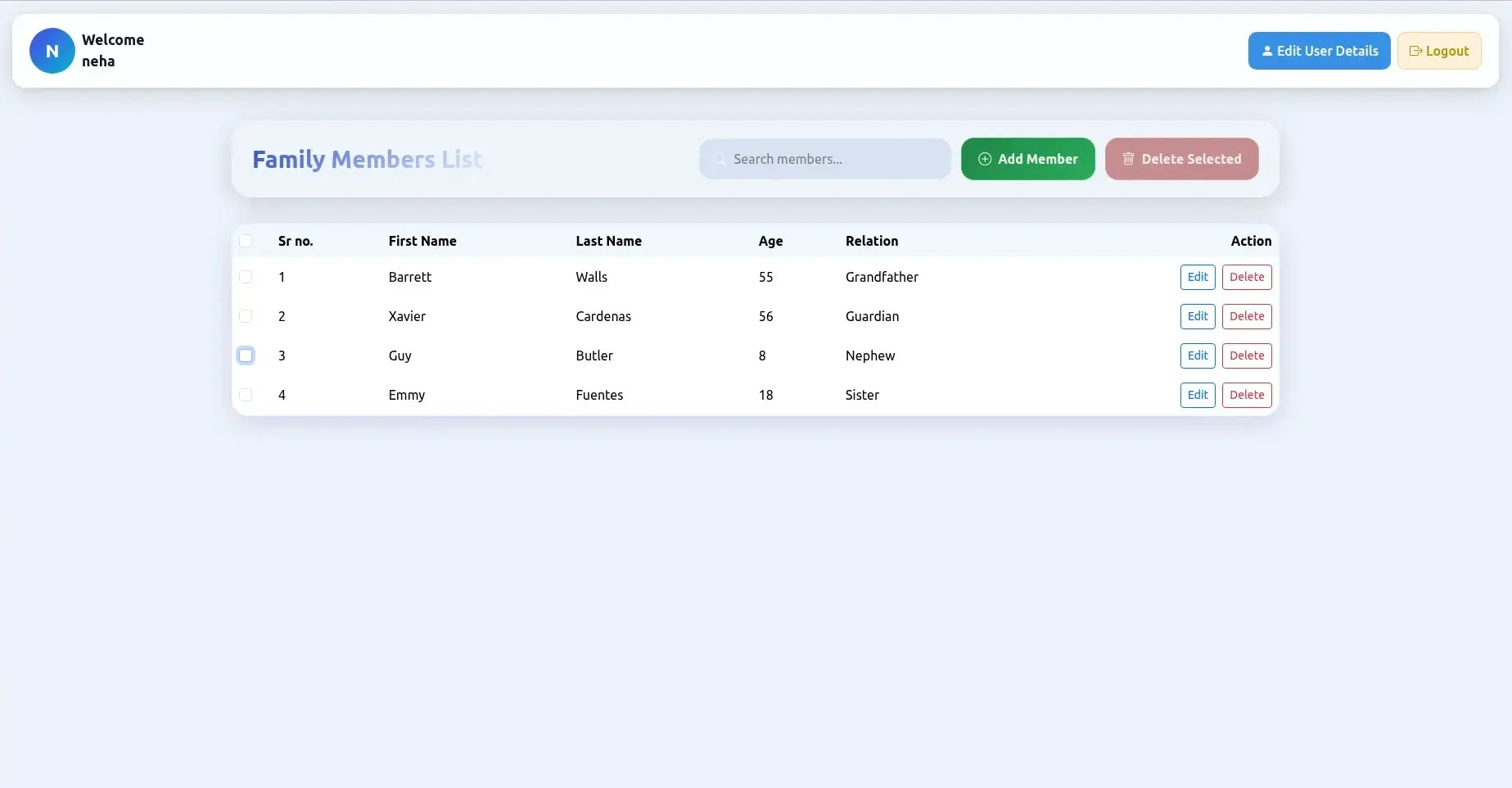Edit Emmy Fuentes record
Image resolution: width=1512 pixels, height=788 pixels.
click(1198, 395)
